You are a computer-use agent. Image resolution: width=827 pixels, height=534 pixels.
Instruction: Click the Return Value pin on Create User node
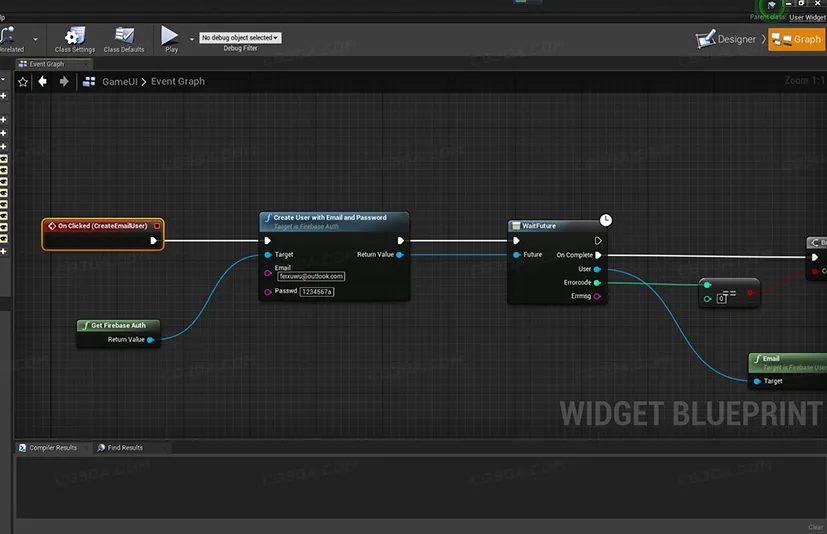pyautogui.click(x=399, y=255)
